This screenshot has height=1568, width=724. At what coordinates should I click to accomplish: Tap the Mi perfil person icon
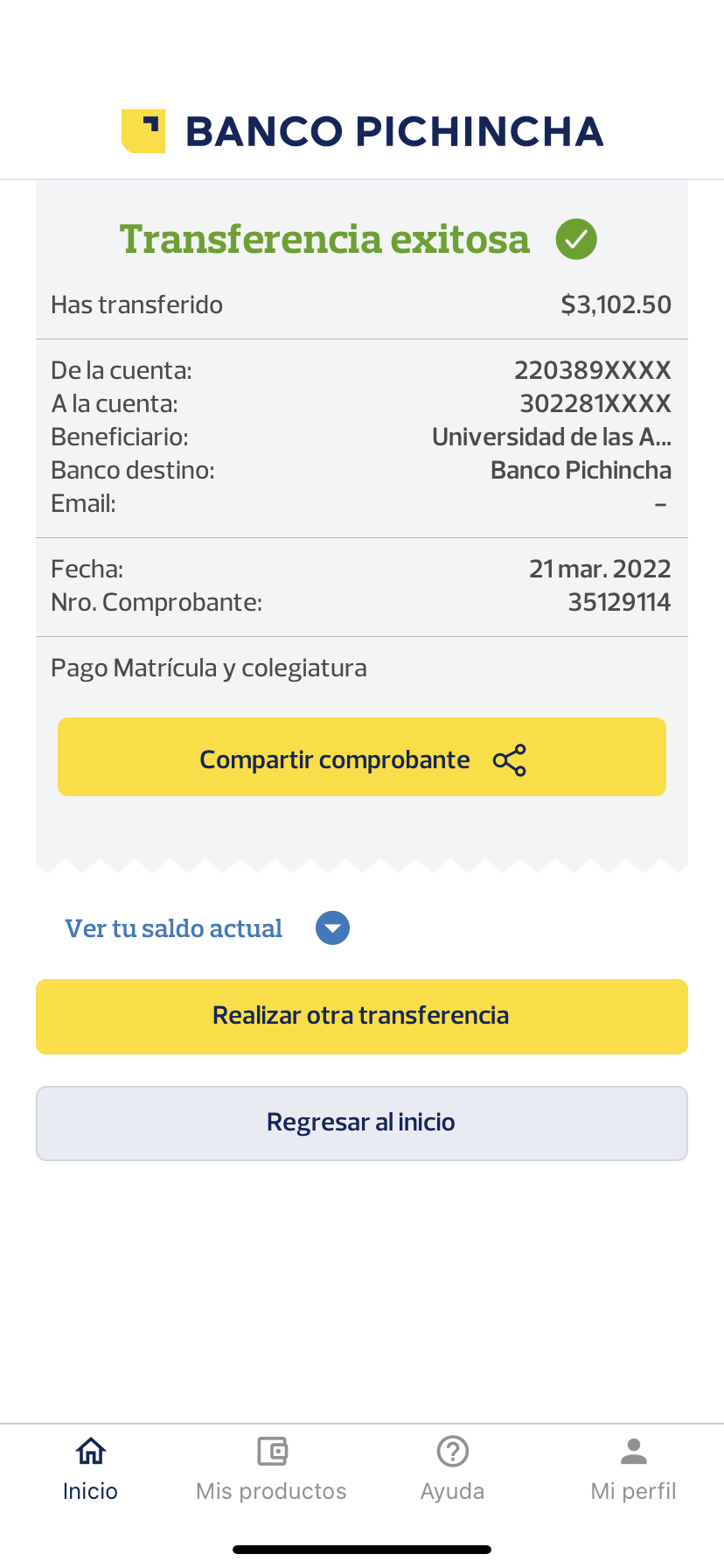coord(634,1451)
